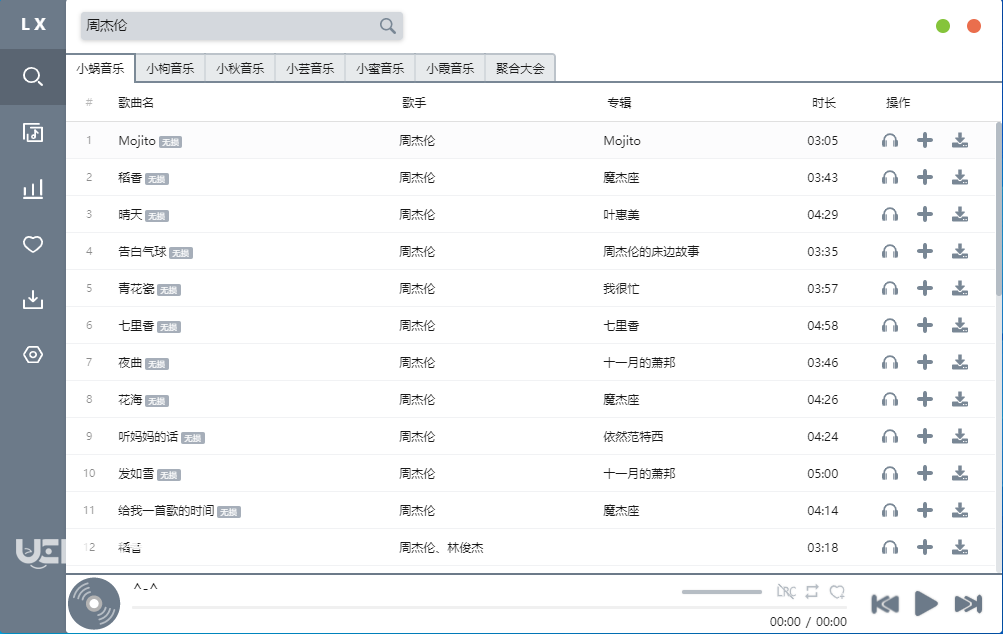
Task: Click the spinning album art in the player bar
Action: (93, 602)
